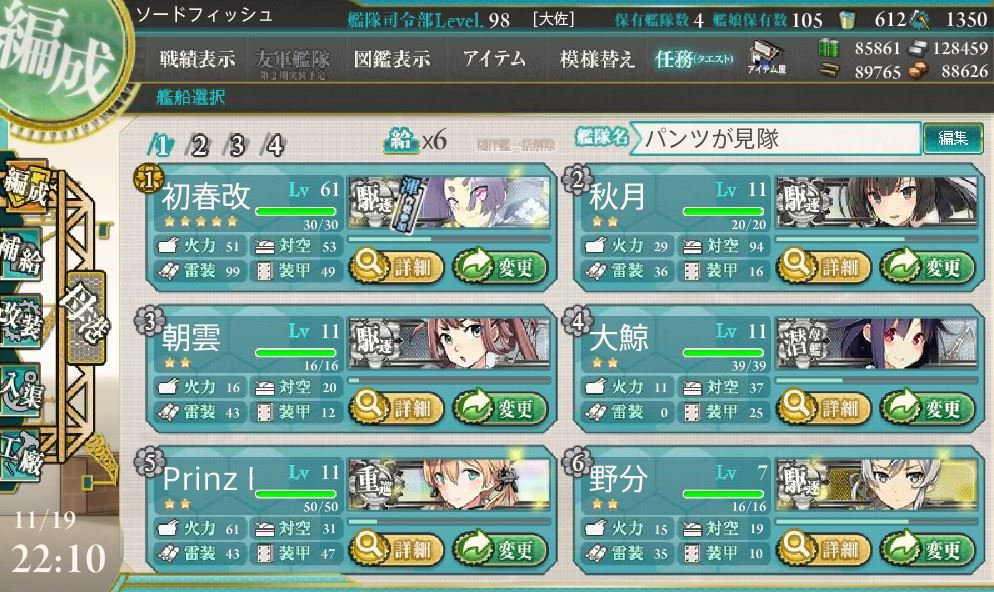Switch to fleet 2 tab
The height and width of the screenshot is (592, 994).
coord(198,146)
